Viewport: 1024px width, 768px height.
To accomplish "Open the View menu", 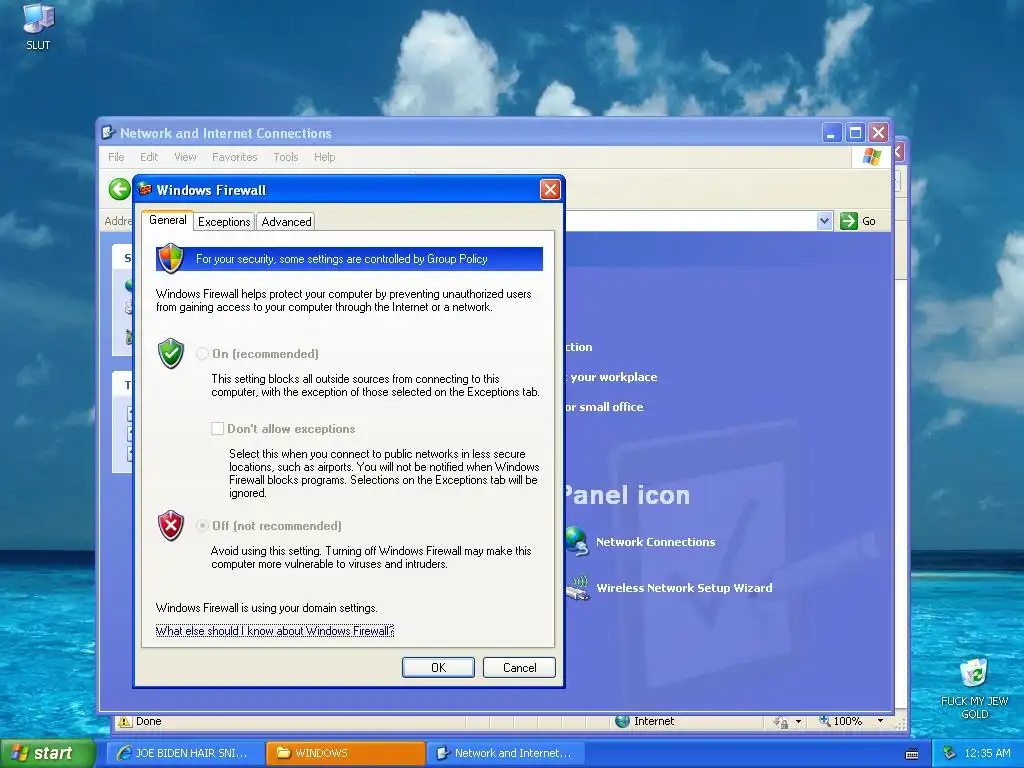I will (185, 157).
